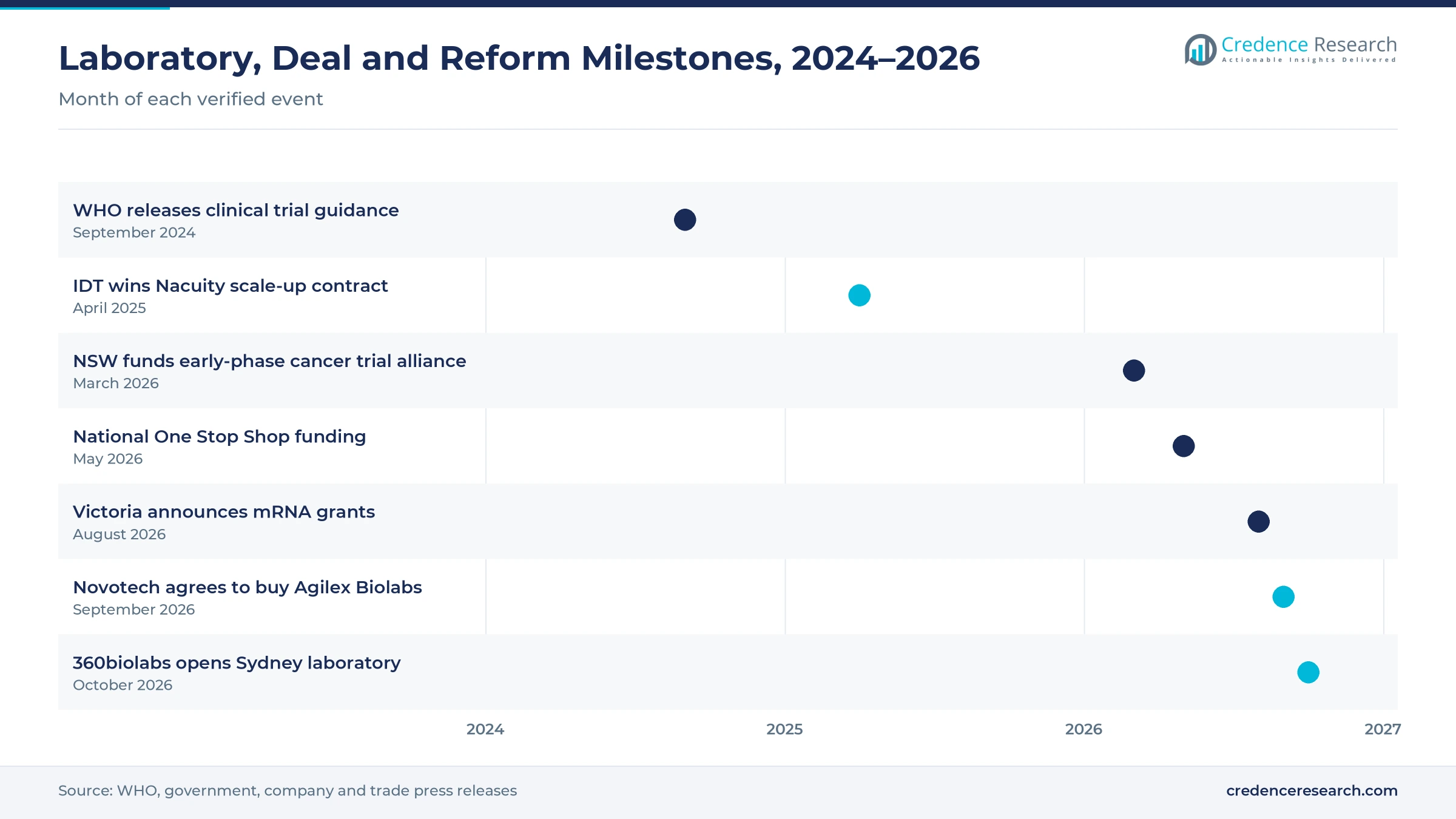Click the chart title heading
The image size is (1456, 819).
[519, 58]
